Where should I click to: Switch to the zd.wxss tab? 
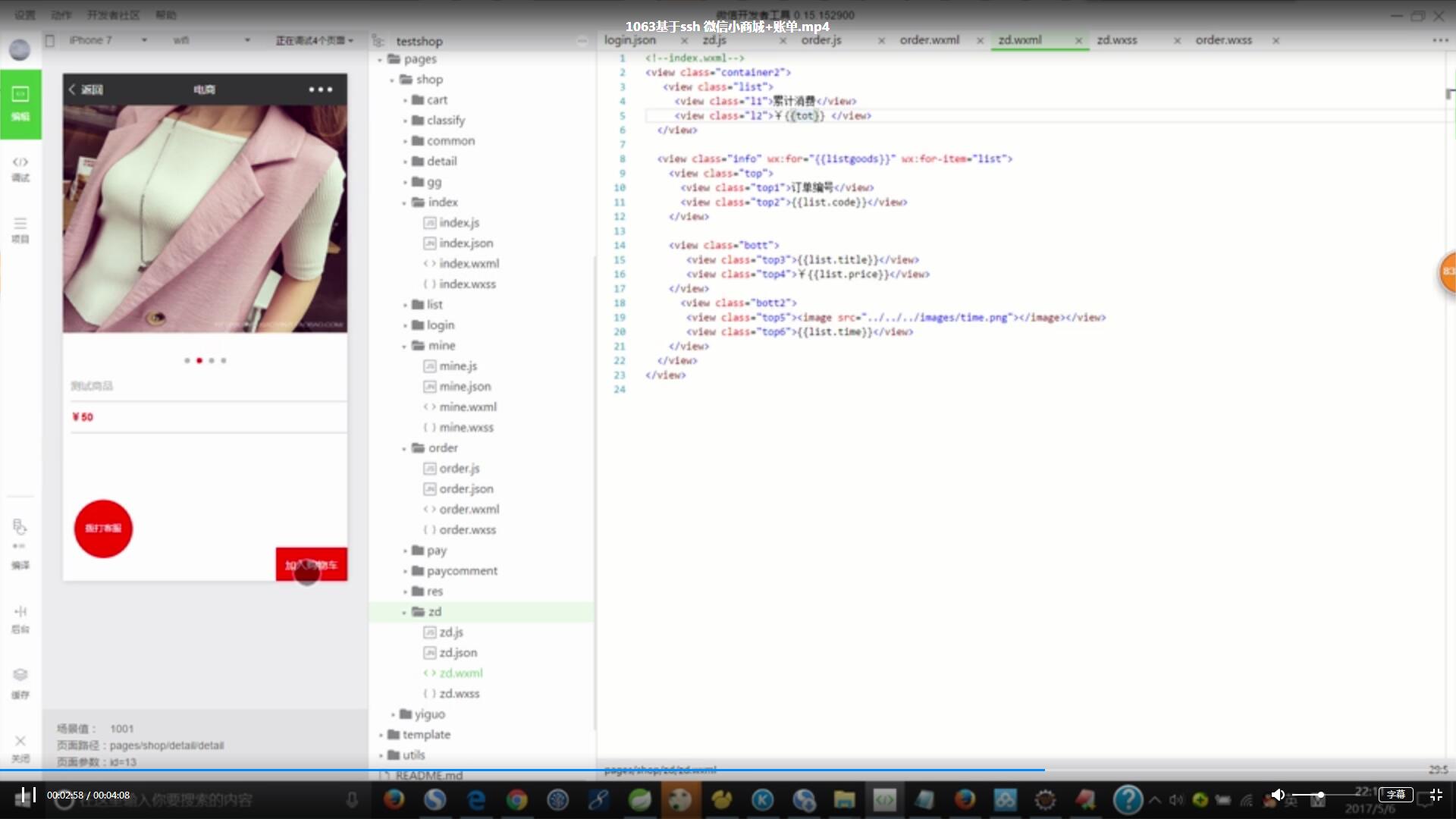click(1117, 40)
